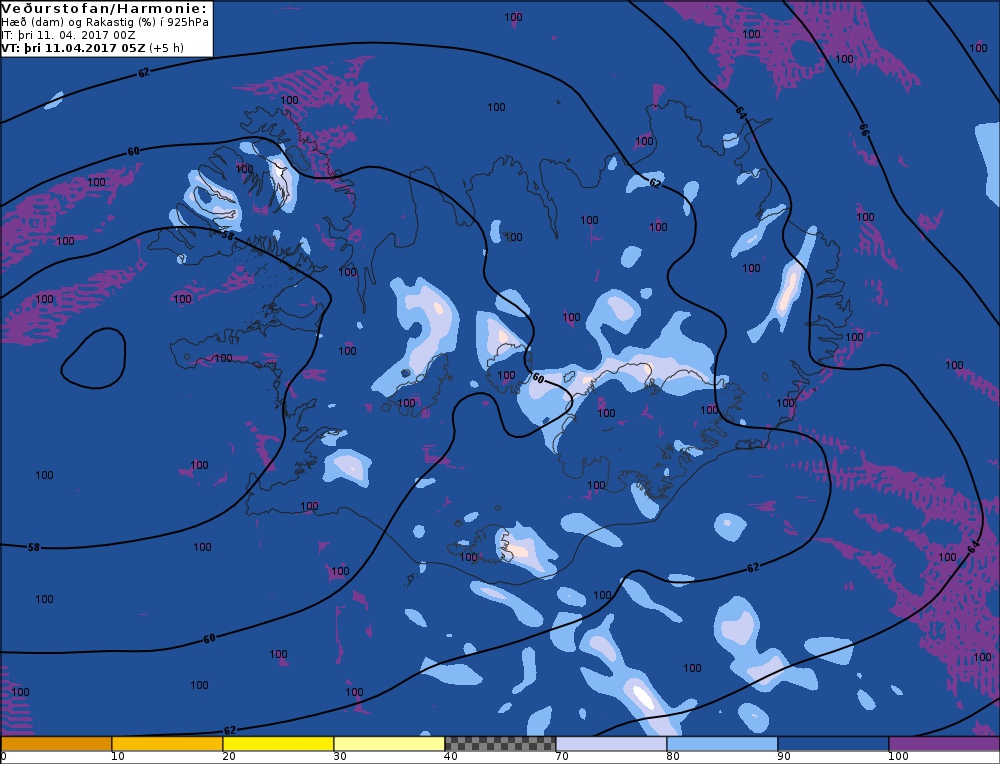Viewport: 1000px width, 764px height.
Task: Click the '90' tick label under the color bar
Action: click(784, 756)
